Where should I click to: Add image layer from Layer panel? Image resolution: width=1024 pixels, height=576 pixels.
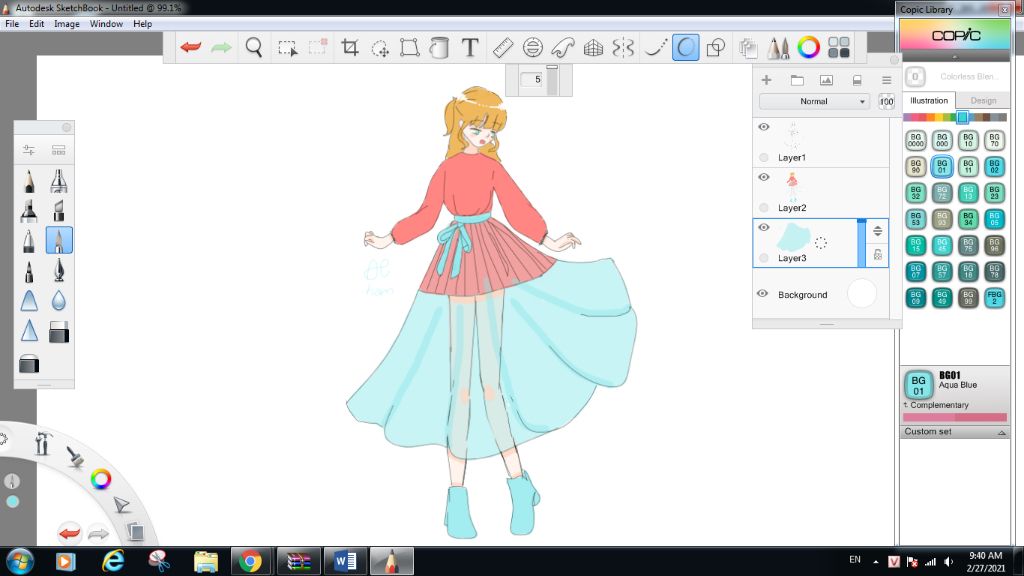[826, 80]
